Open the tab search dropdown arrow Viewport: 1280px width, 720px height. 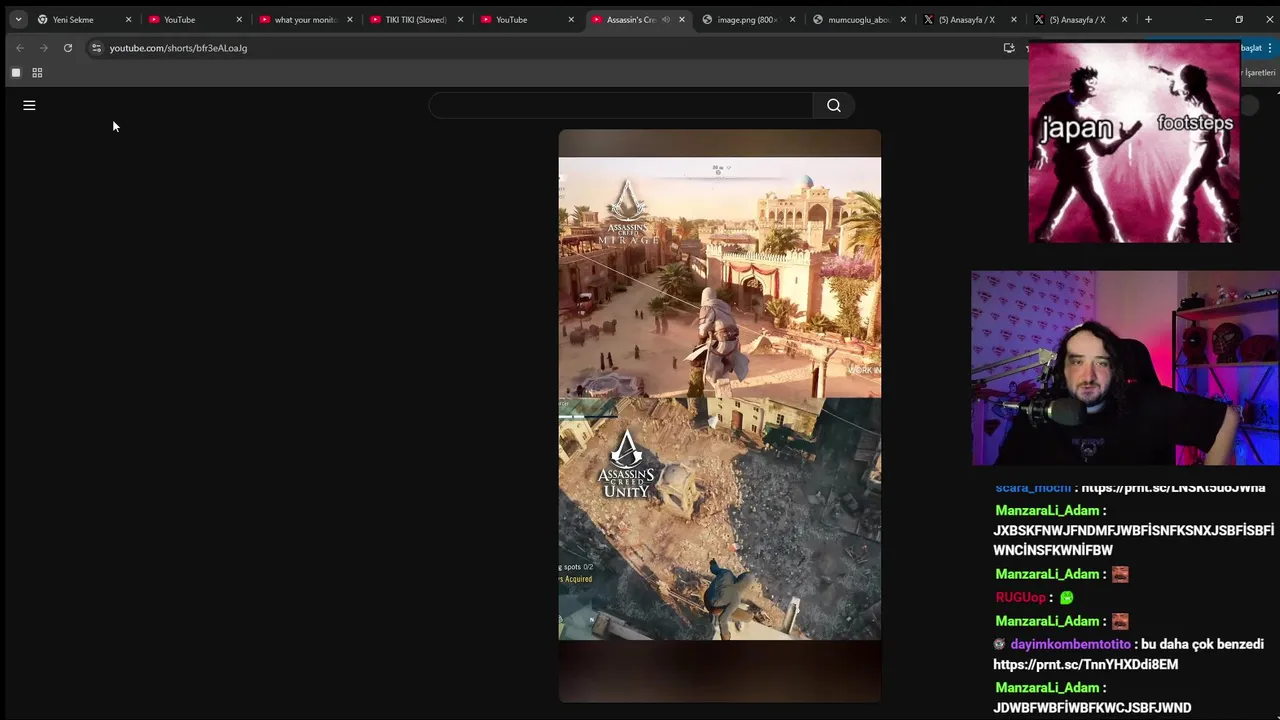[x=18, y=19]
